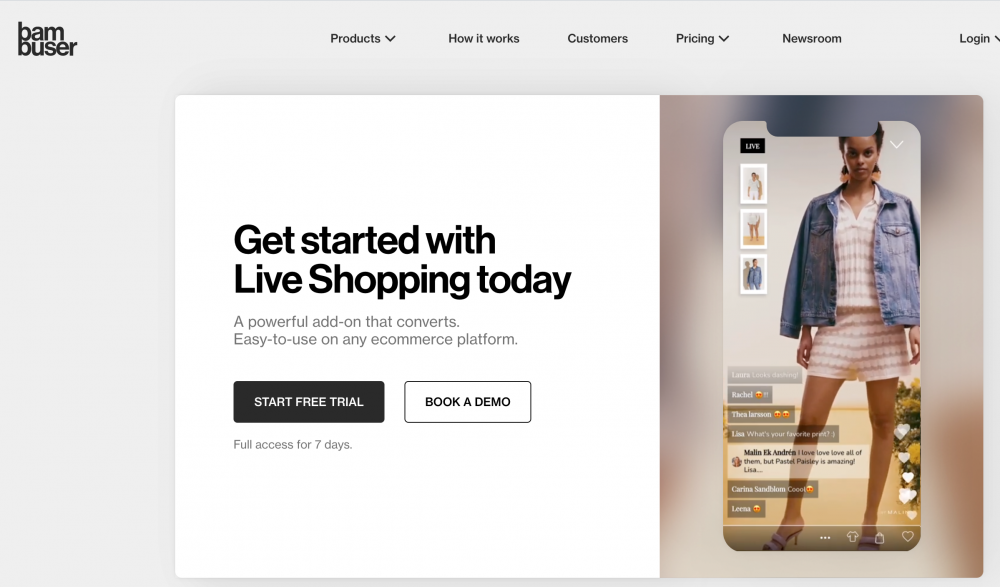Click Lisa's favorite print chat question
Image resolution: width=1000 pixels, height=587 pixels.
tap(783, 434)
